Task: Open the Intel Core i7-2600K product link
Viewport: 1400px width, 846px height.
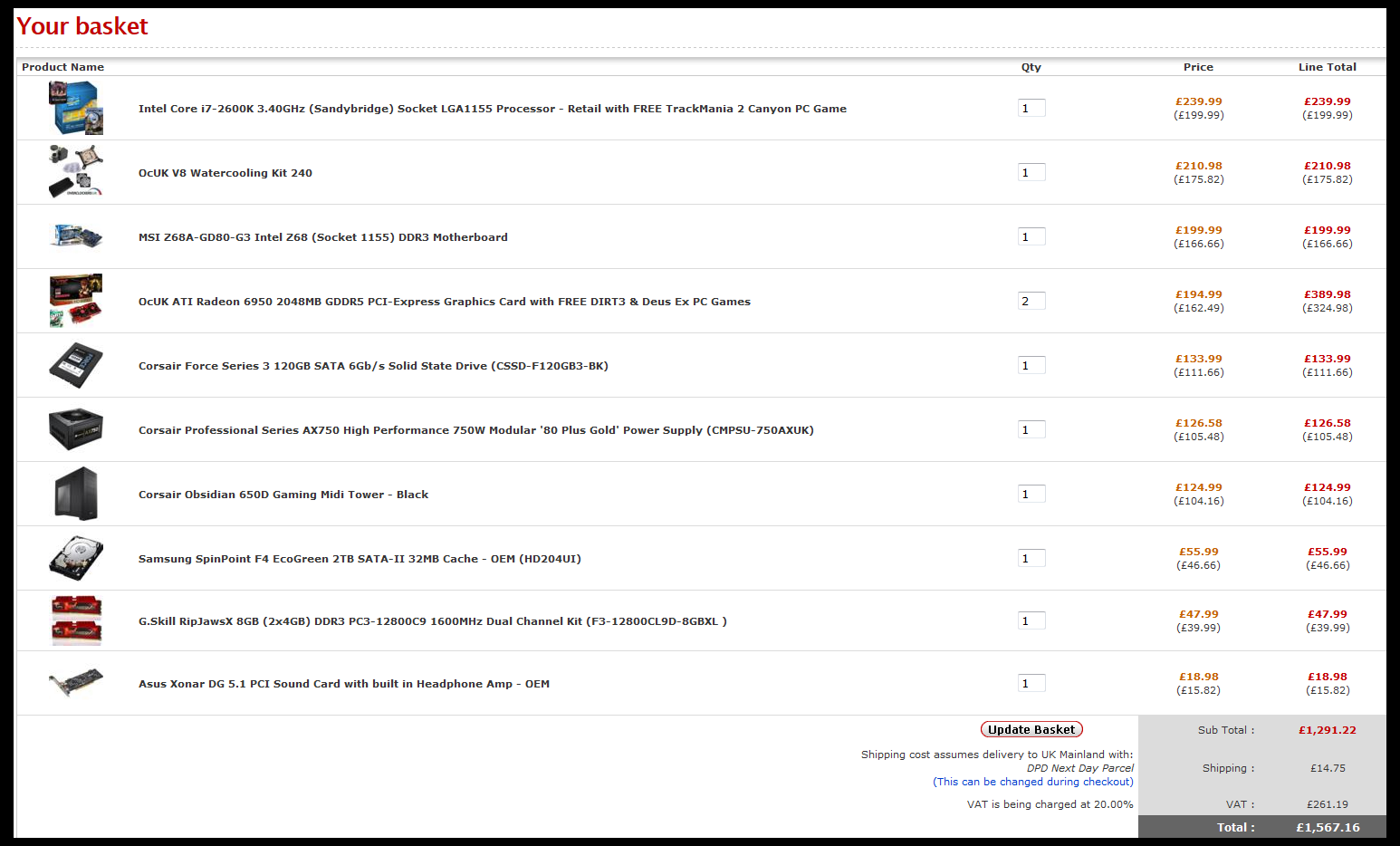Action: 493,109
